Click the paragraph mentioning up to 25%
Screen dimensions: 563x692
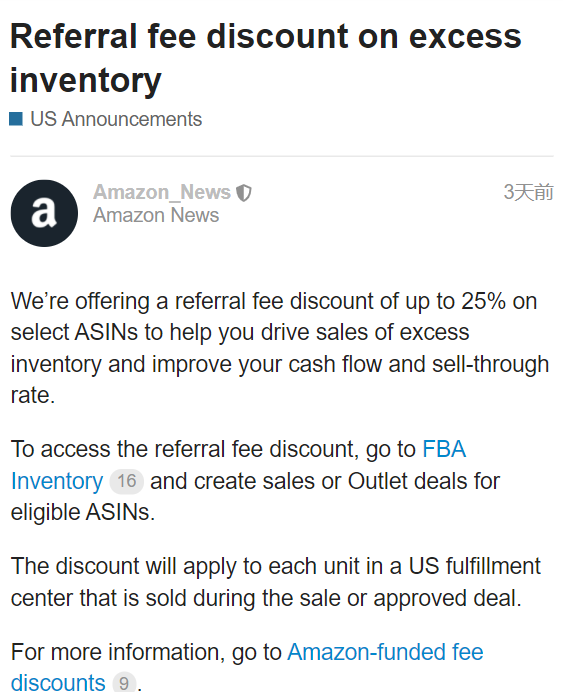point(280,348)
